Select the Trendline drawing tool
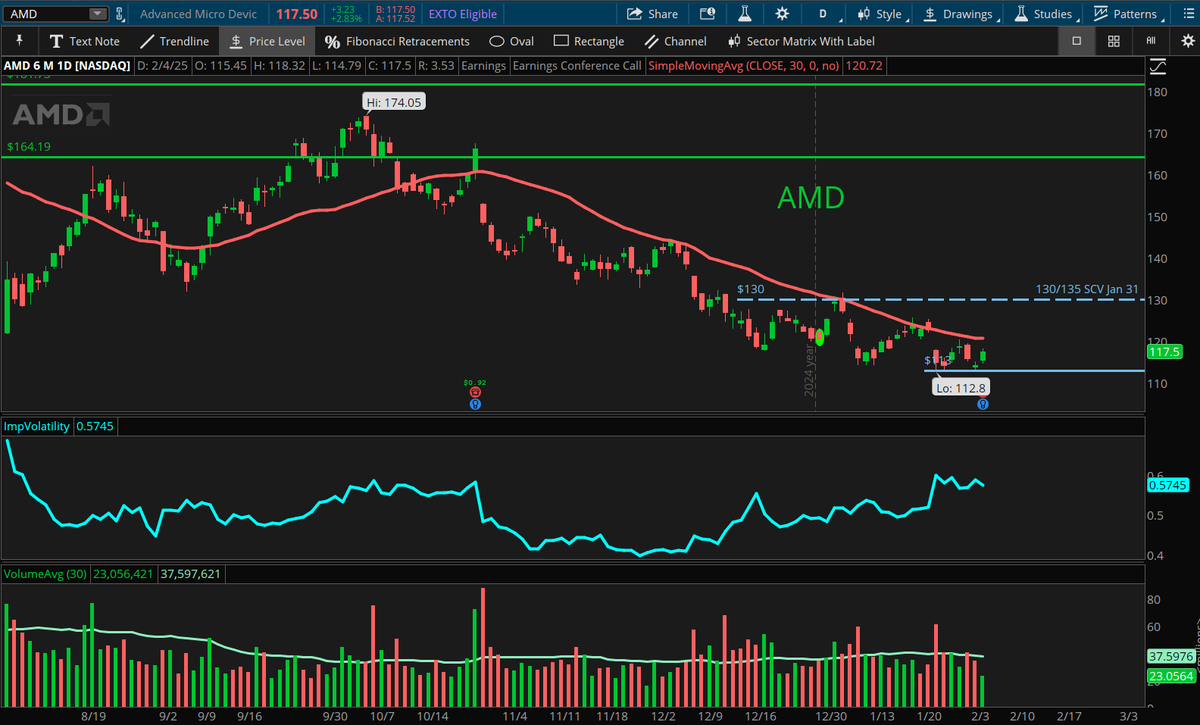 point(174,41)
